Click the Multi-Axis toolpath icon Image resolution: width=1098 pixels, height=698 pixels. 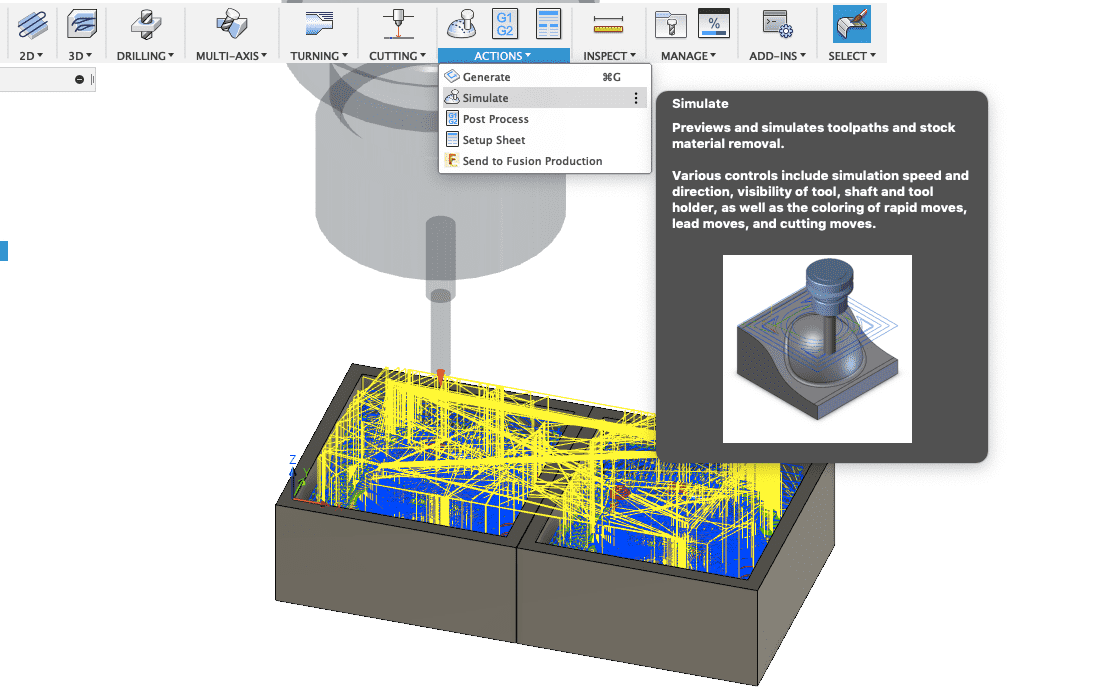(x=232, y=25)
